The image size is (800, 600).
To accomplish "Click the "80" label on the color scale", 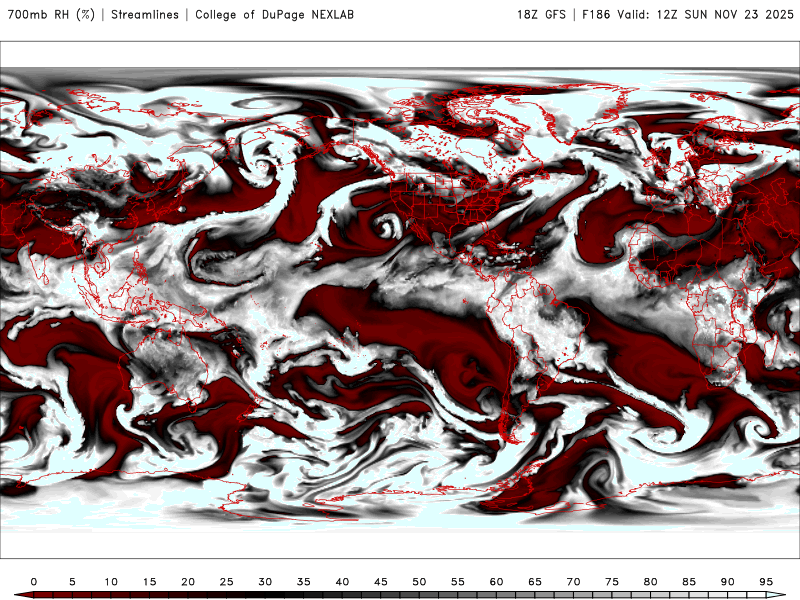I will (x=651, y=582).
